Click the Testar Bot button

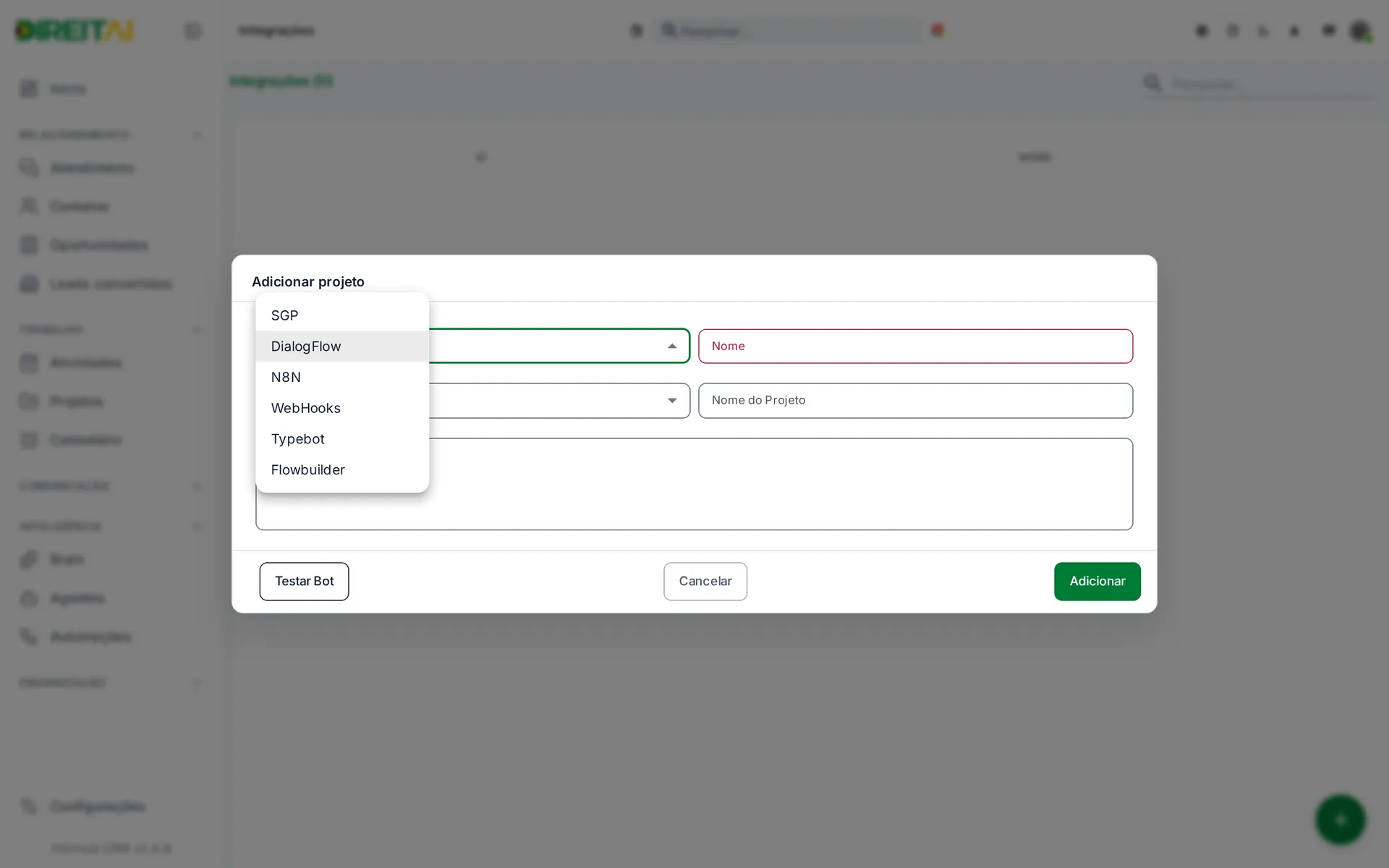(304, 582)
